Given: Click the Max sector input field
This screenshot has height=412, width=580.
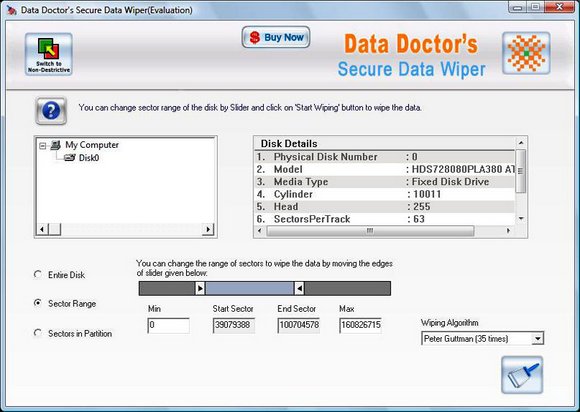Looking at the screenshot, I should 360,325.
